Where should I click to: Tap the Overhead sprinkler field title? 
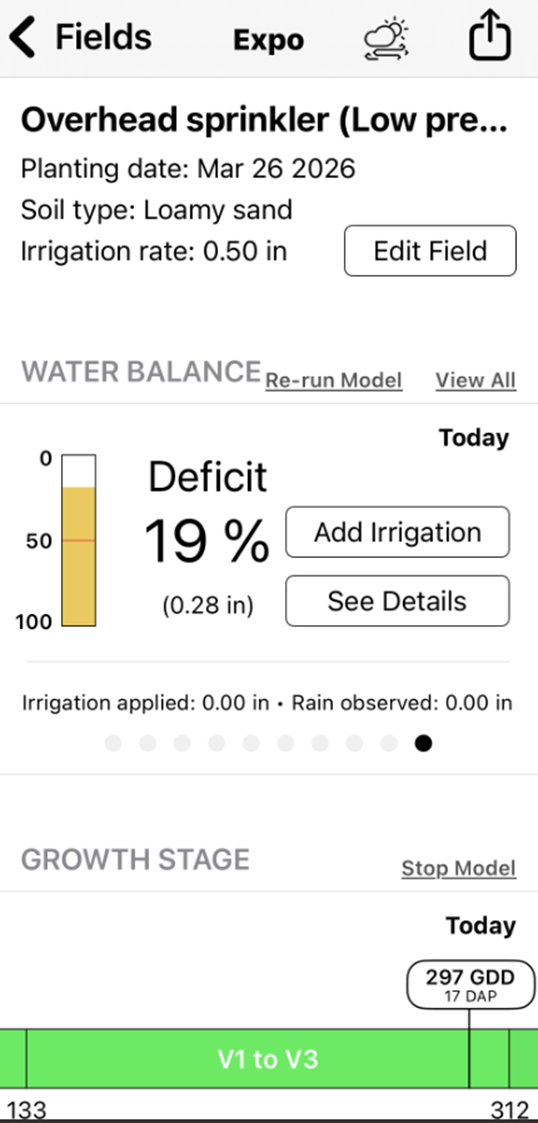(264, 120)
